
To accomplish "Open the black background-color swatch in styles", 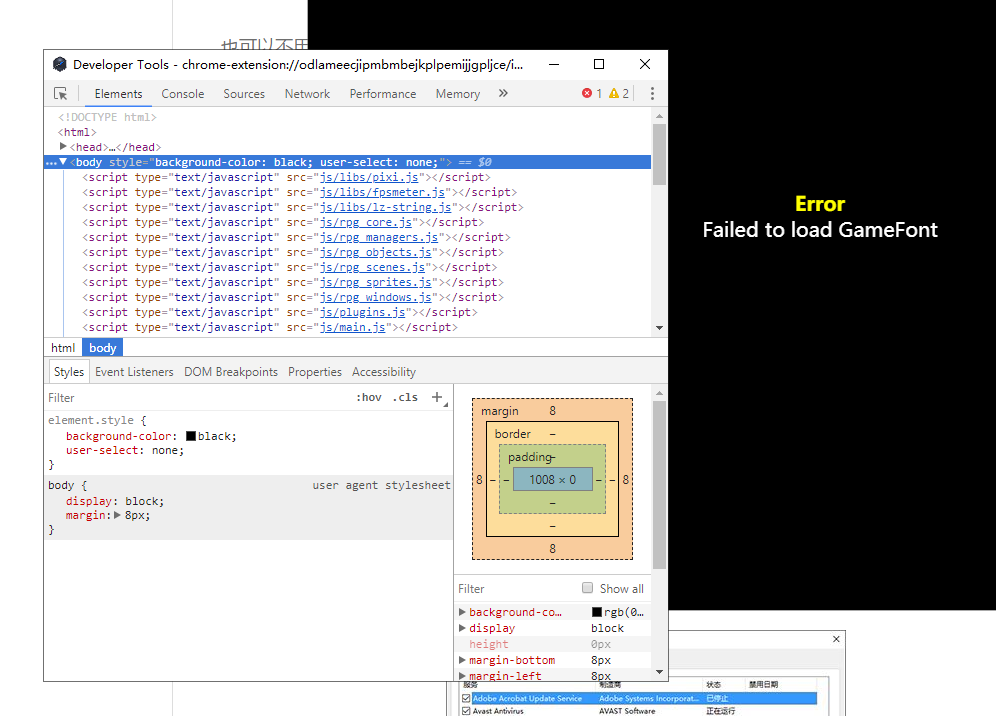I will click(191, 436).
